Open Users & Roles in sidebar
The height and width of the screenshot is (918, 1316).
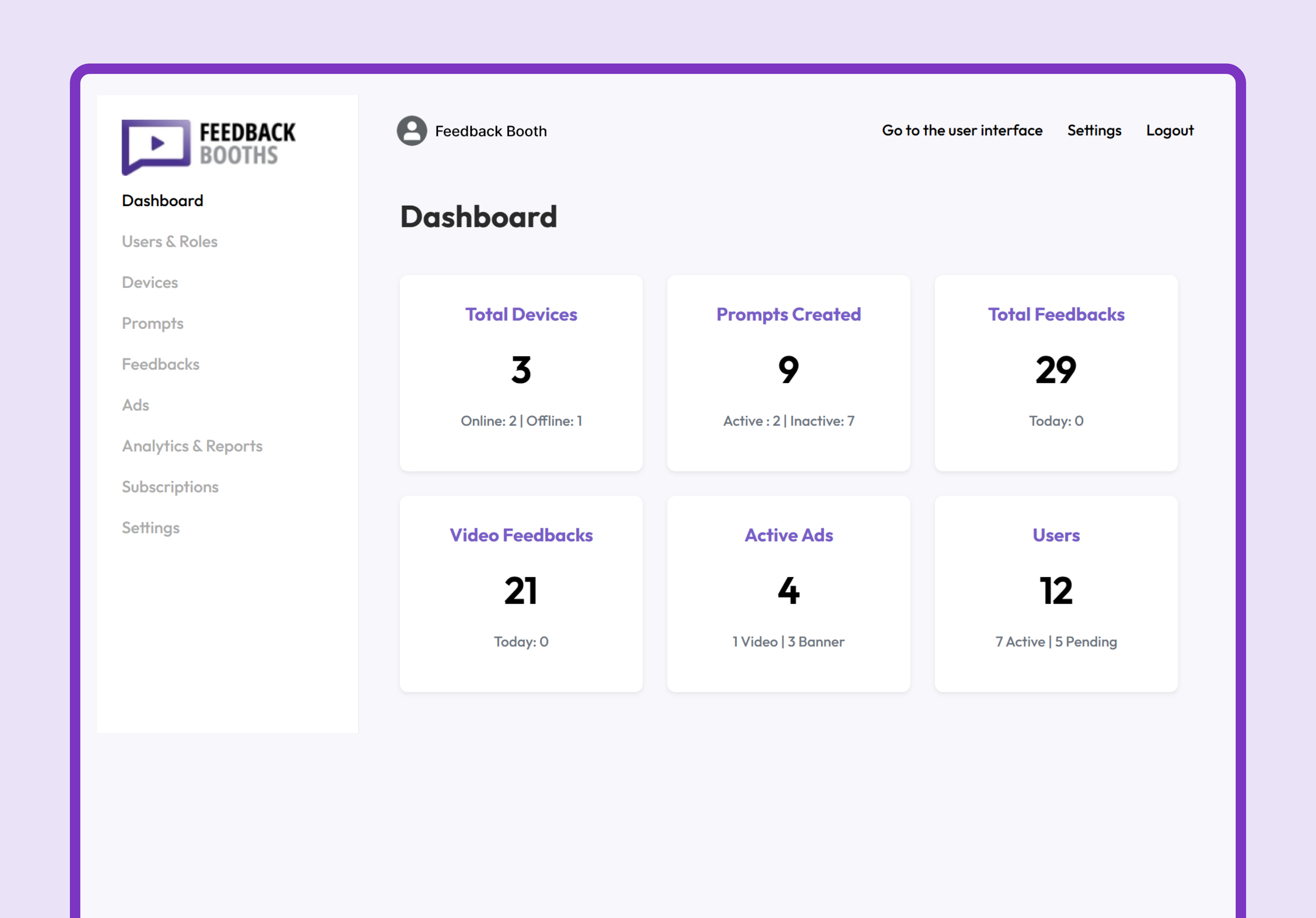click(x=170, y=241)
